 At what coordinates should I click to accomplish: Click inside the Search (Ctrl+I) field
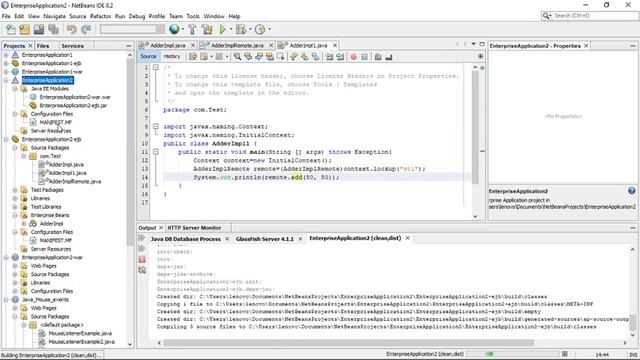(x=590, y=16)
